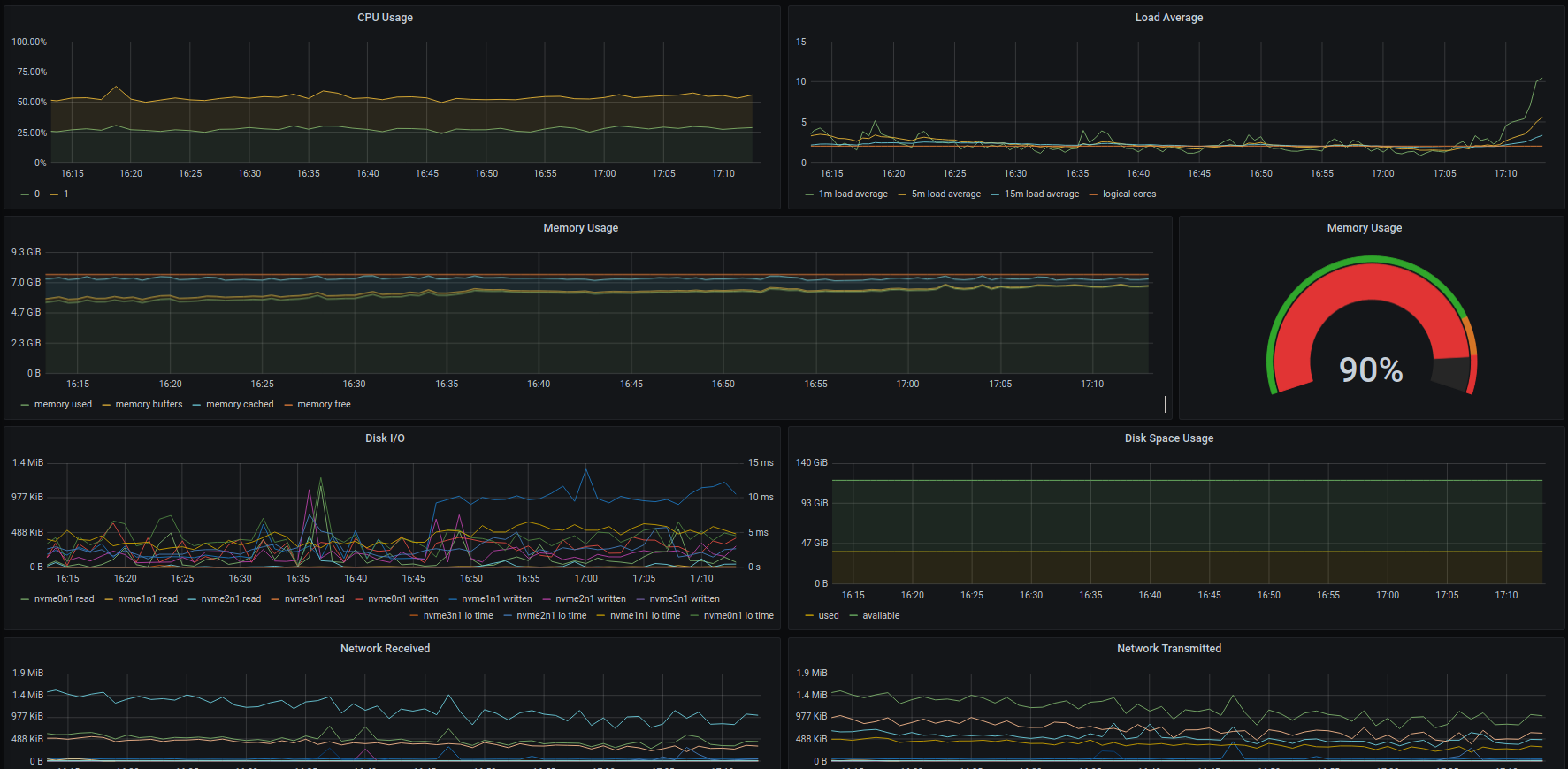Viewport: 1568px width, 769px height.
Task: Toggle the memory cached legend entry
Action: click(240, 405)
